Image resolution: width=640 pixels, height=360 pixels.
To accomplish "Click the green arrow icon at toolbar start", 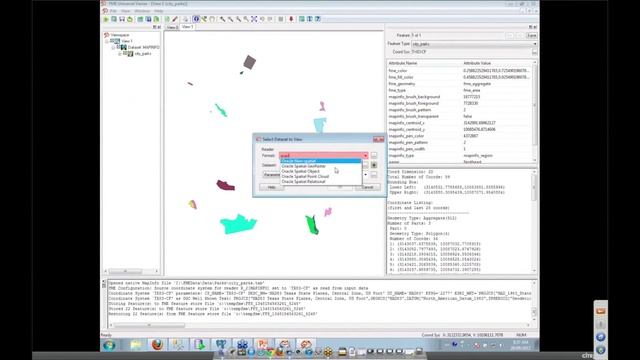I will tap(106, 19).
